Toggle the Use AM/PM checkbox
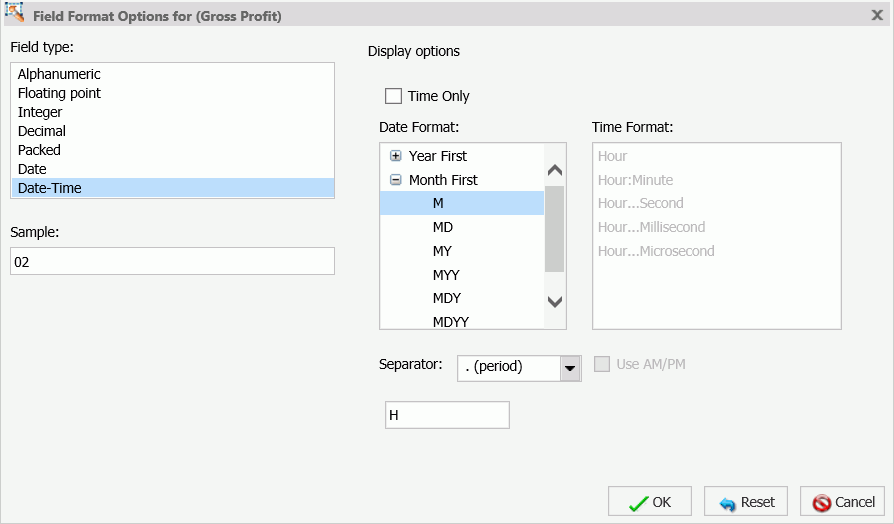894x524 pixels. pos(602,364)
